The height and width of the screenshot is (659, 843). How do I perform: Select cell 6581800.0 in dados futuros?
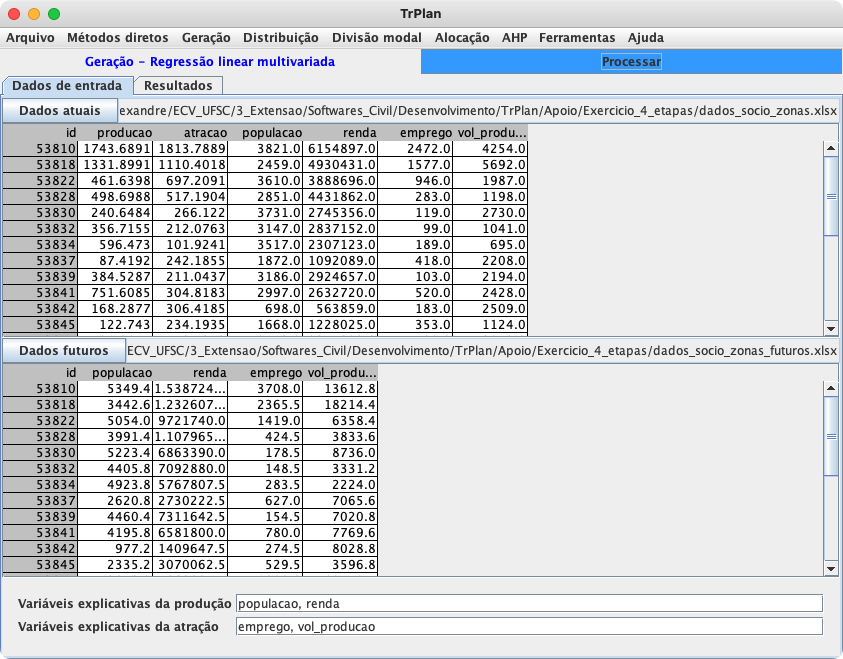[190, 533]
